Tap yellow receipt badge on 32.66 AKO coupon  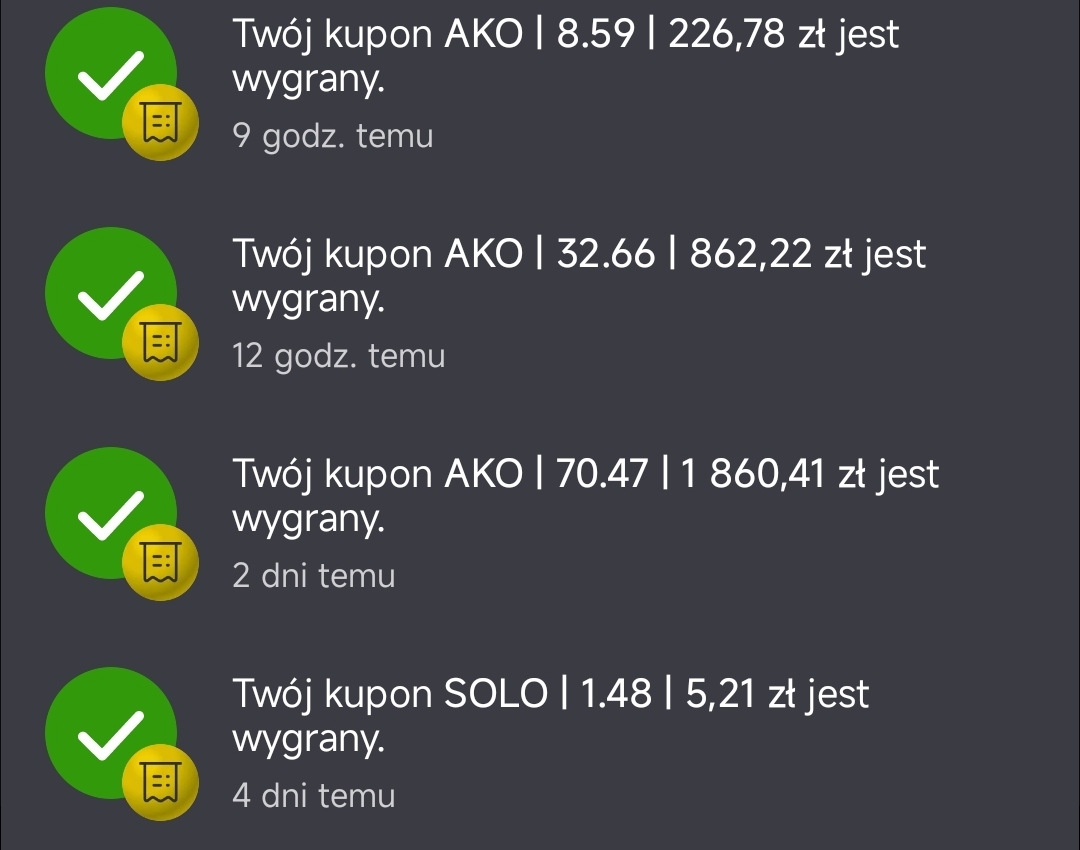[x=160, y=342]
